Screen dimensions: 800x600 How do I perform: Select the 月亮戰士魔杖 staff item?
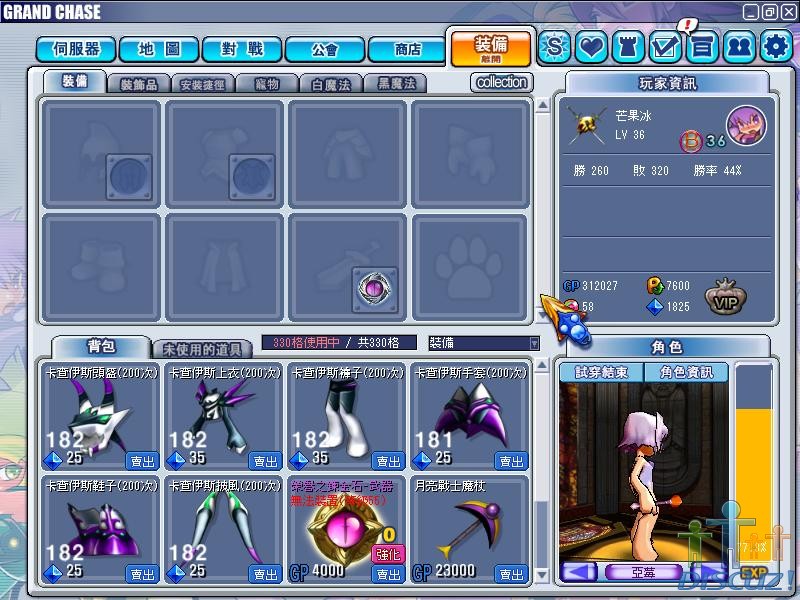[470, 530]
